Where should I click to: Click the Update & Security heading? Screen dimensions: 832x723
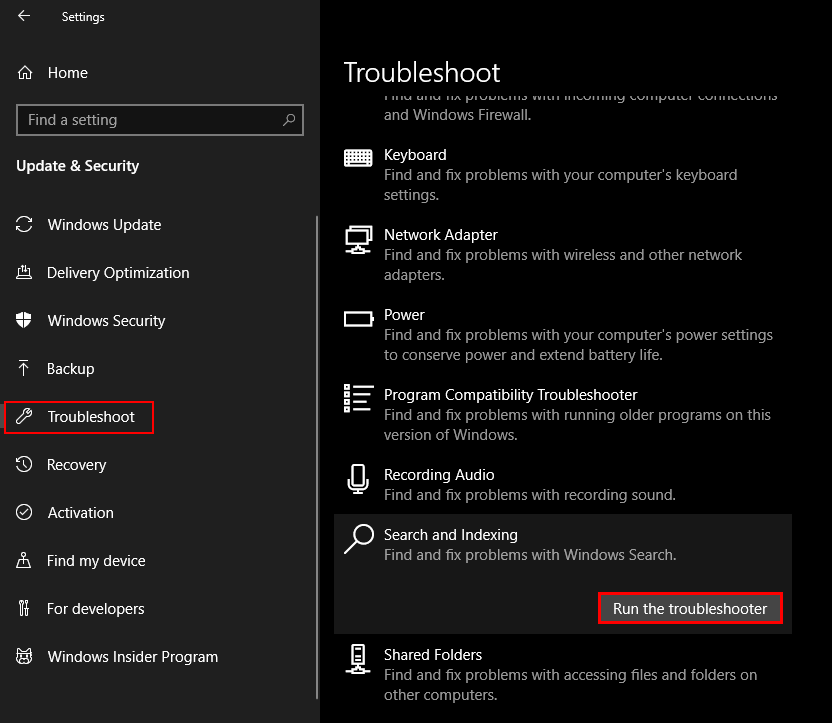click(x=77, y=166)
